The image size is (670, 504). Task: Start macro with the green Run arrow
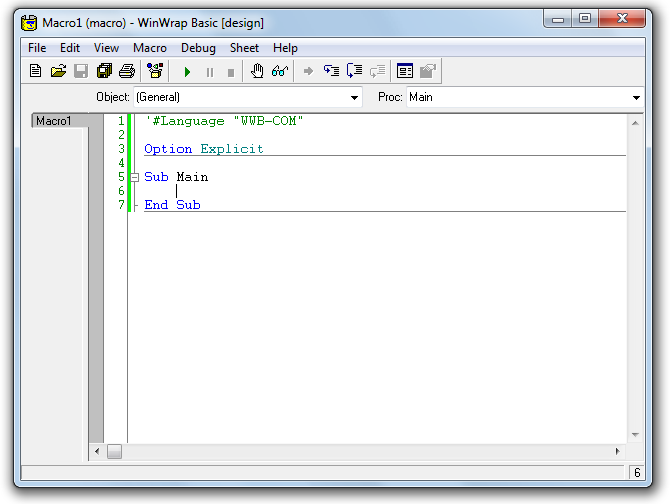tap(187, 72)
